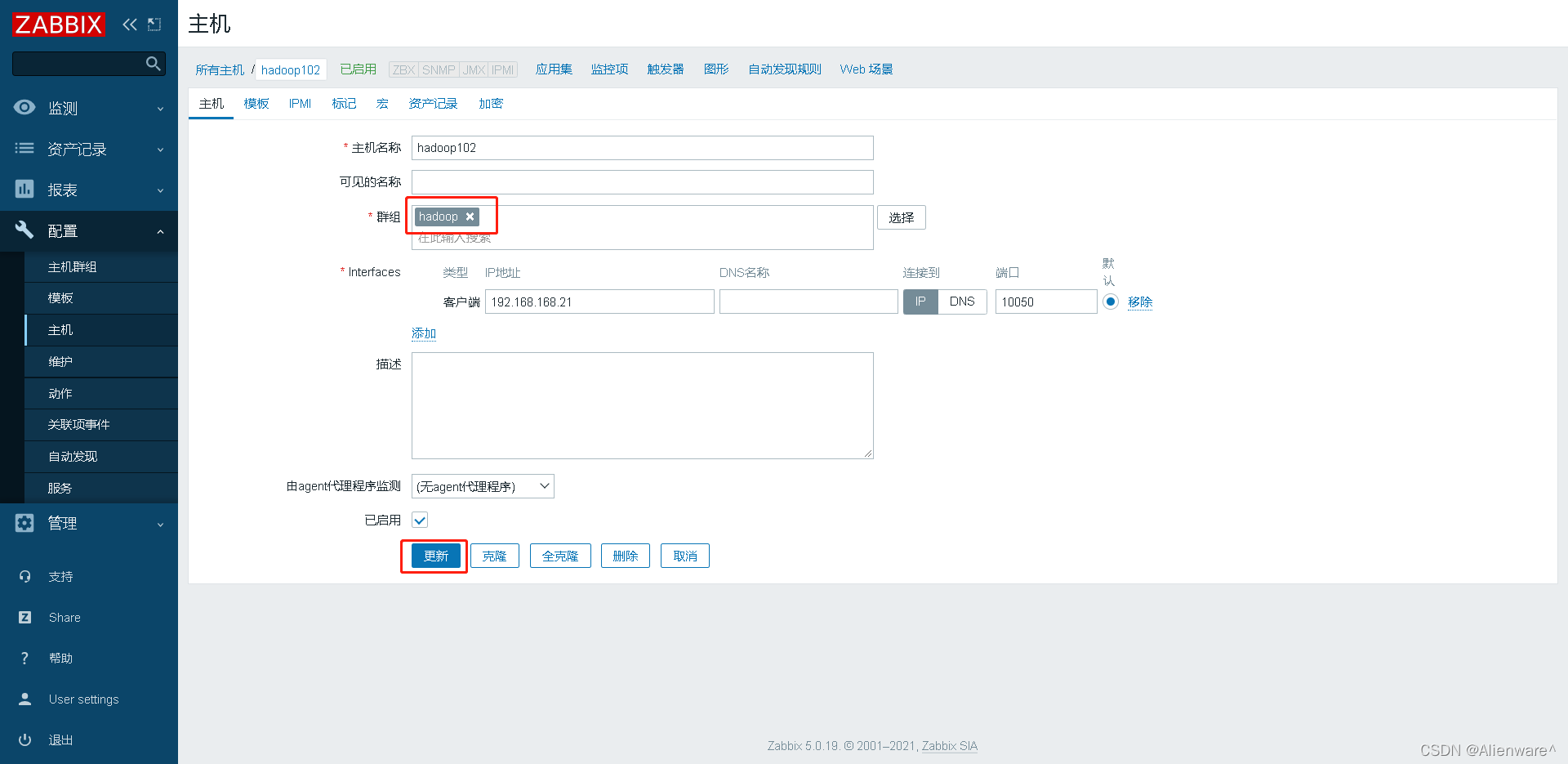This screenshot has height=764, width=1568.
Task: Open 主机群组 in sidebar
Action: click(x=101, y=267)
